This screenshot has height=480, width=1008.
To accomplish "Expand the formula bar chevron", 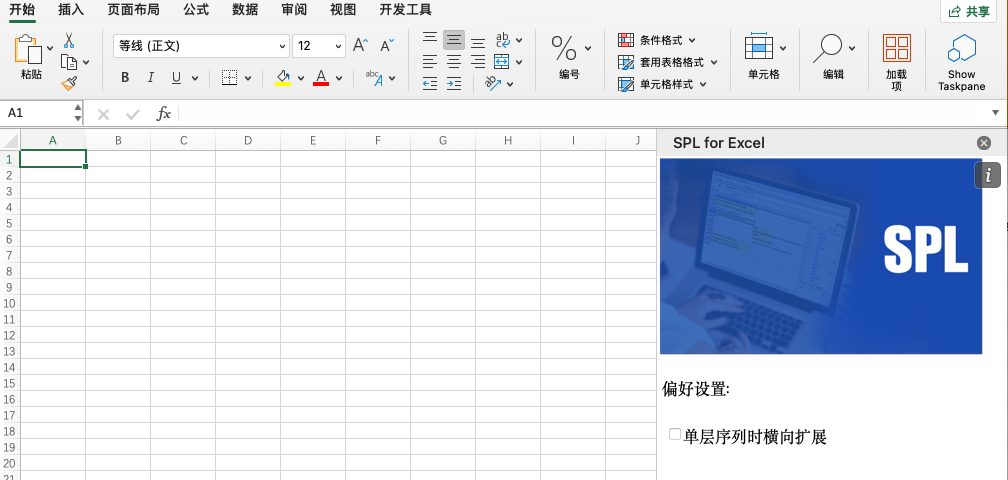I will point(995,113).
